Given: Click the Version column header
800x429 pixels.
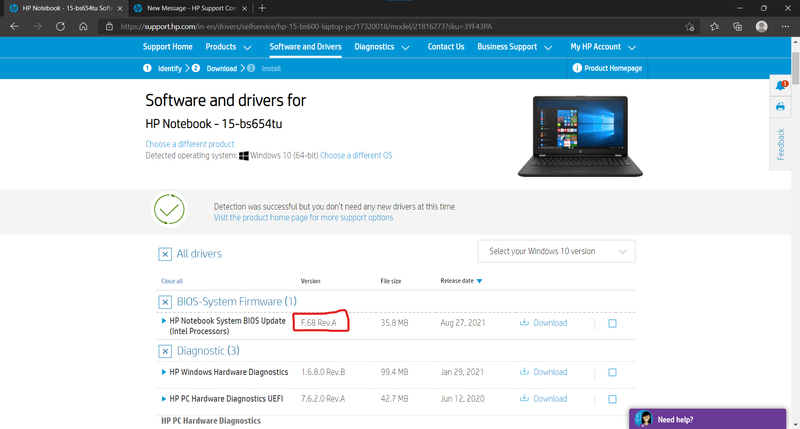Looking at the screenshot, I should [x=310, y=281].
